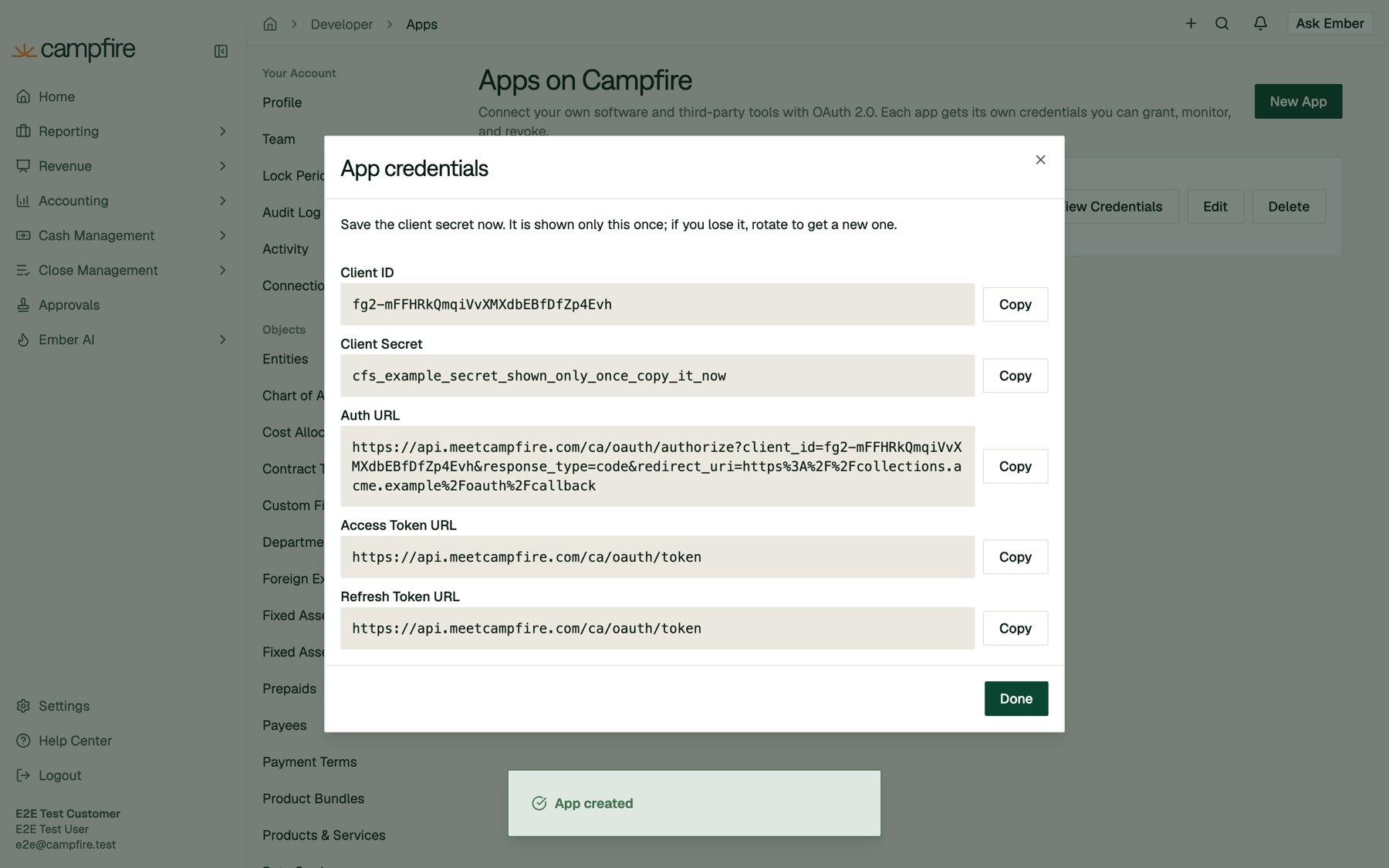Click Done to close credentials
This screenshot has width=1389, height=868.
1016,698
